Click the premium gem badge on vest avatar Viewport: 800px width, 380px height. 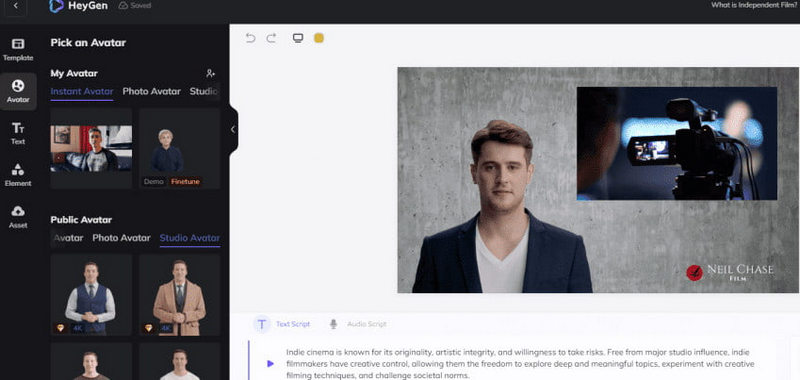(60, 328)
